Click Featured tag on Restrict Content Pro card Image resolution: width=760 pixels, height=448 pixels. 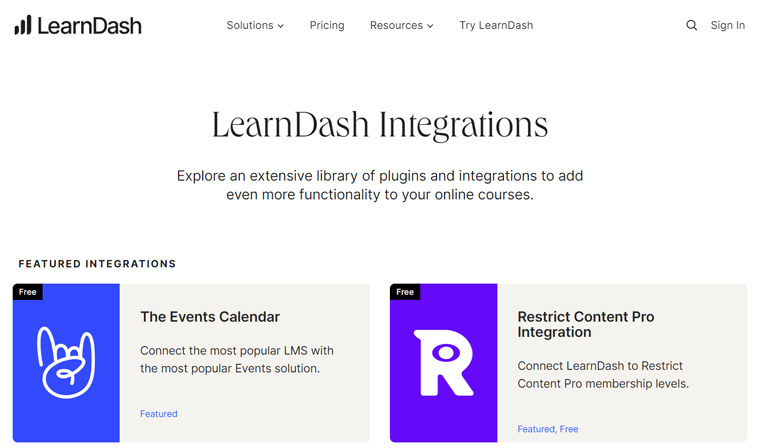pyautogui.click(x=536, y=429)
